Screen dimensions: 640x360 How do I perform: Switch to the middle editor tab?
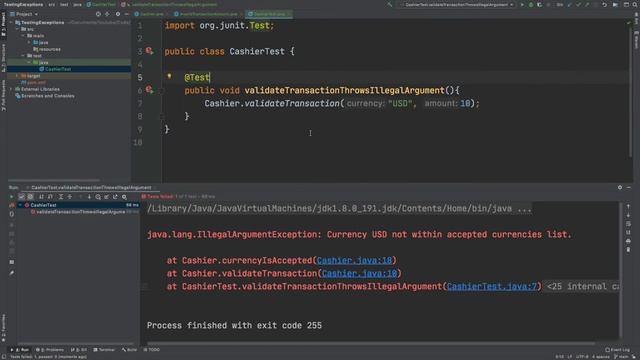(x=206, y=14)
